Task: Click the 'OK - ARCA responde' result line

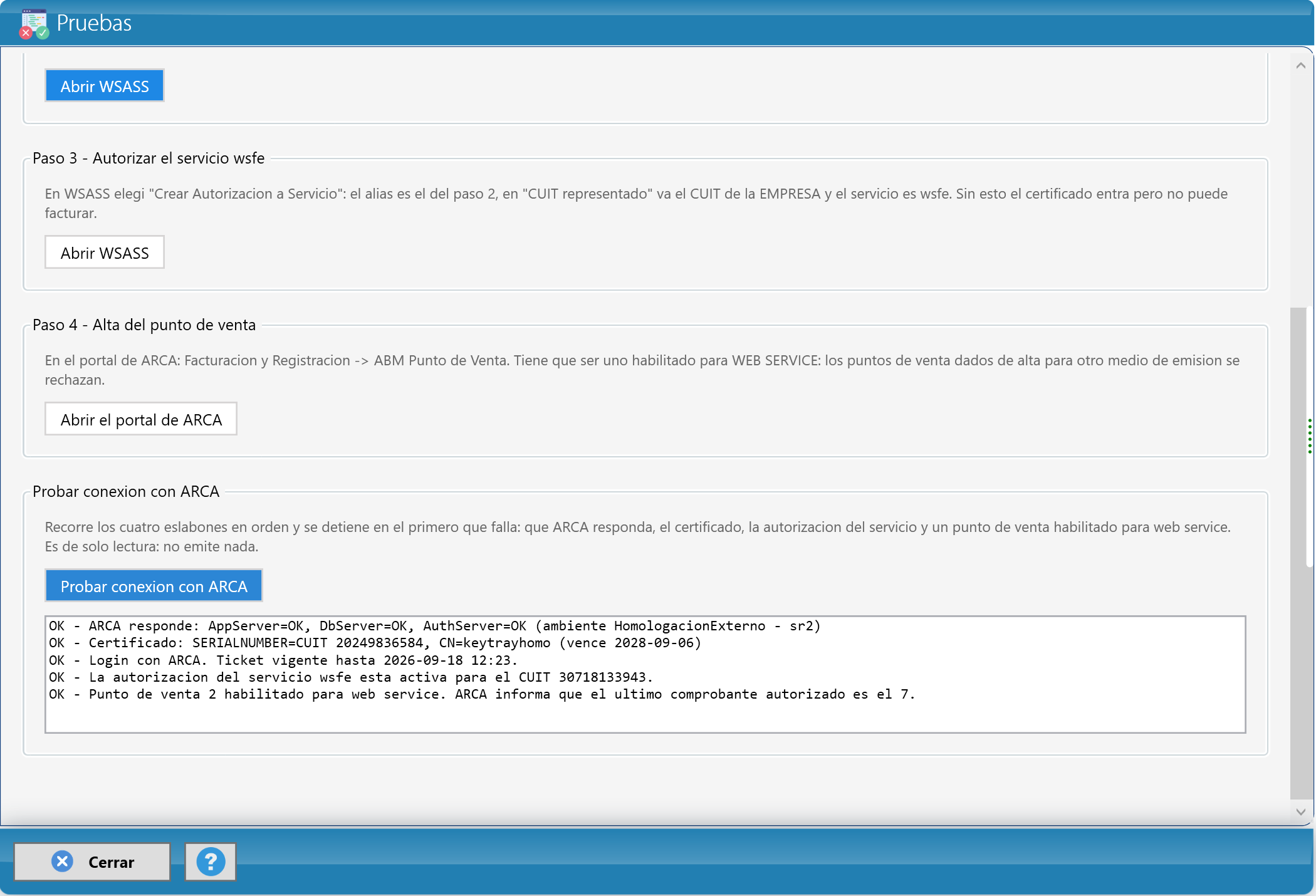Action: coord(435,626)
